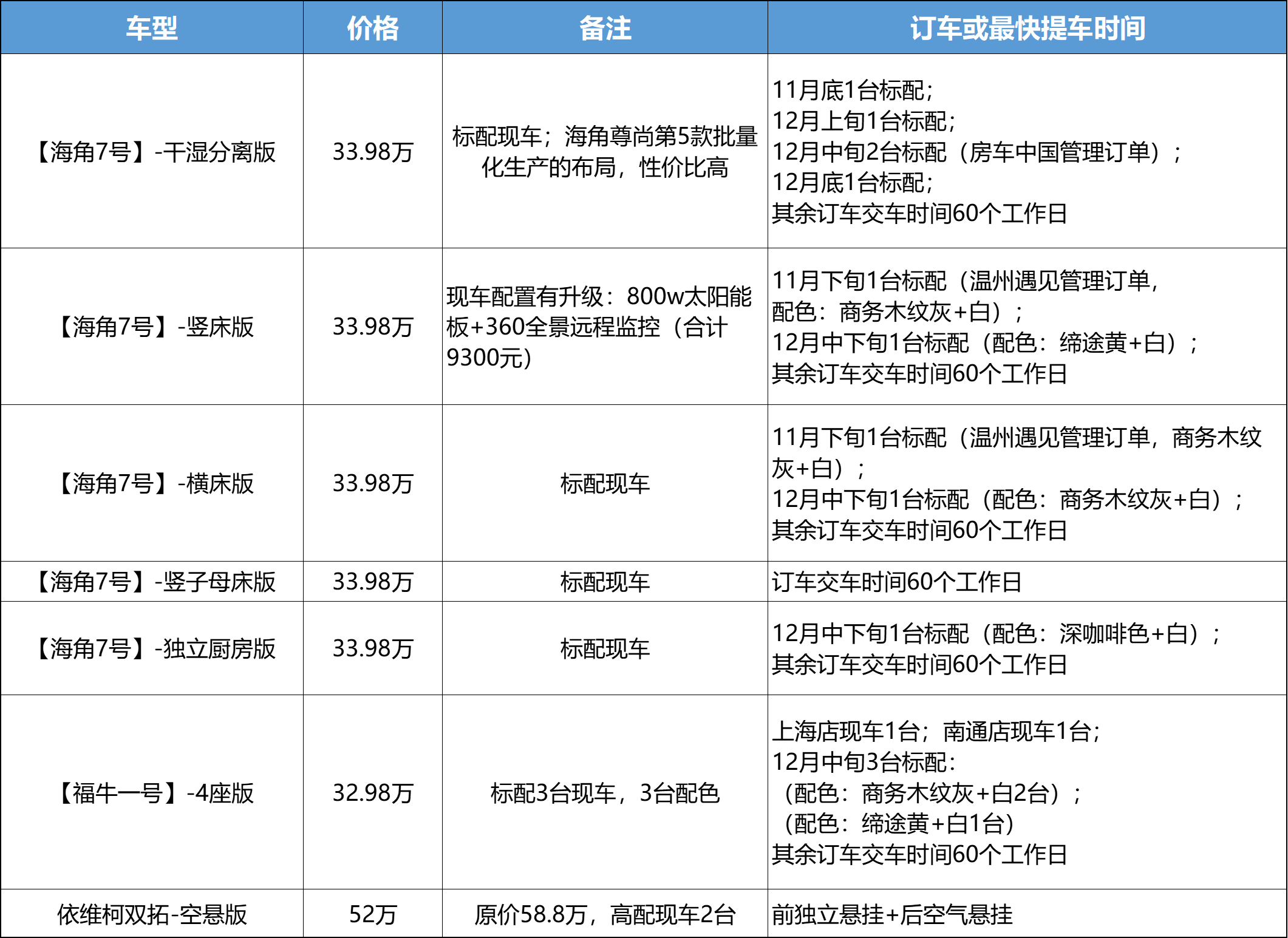Viewport: 1288px width, 938px height.
Task: Select the 800w太阳能板+360全景远程监控 remark cell
Action: 605,327
